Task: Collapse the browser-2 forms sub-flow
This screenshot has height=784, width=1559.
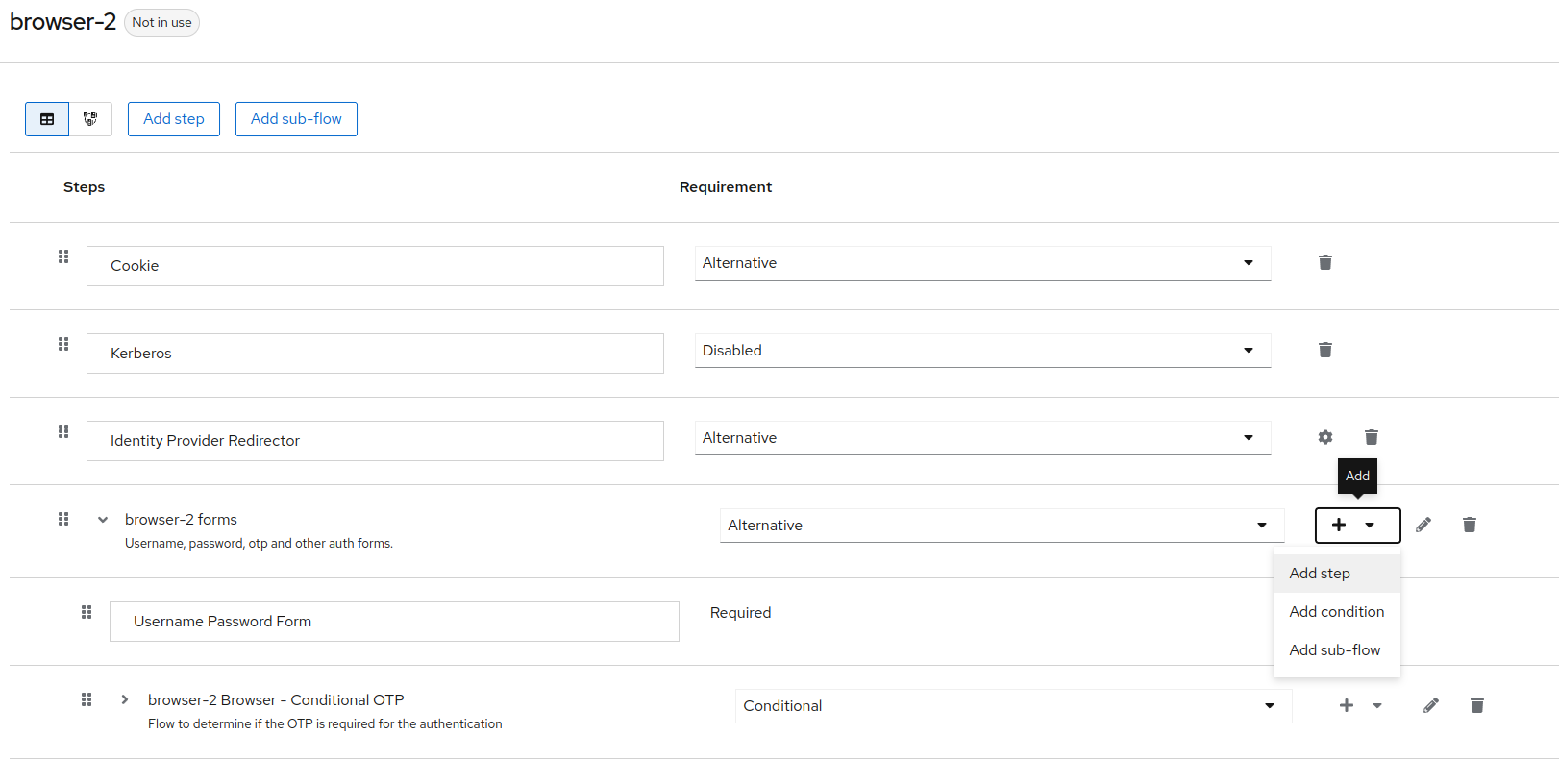Action: tap(103, 520)
